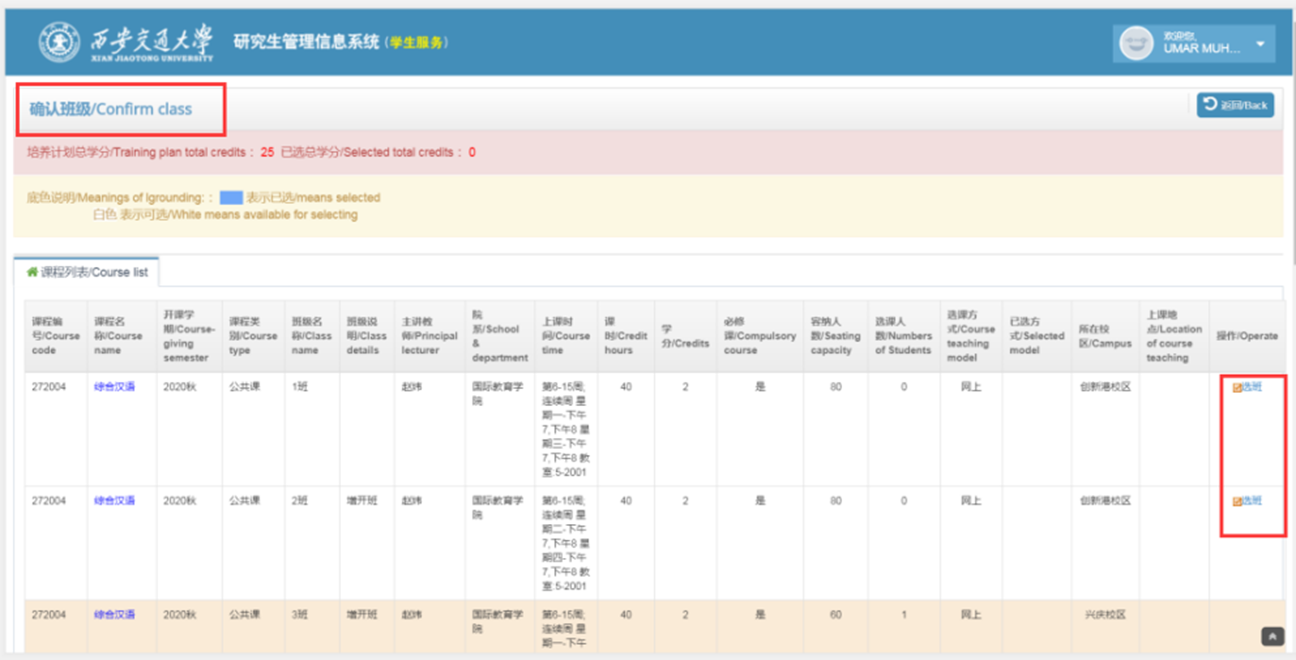Image resolution: width=1296 pixels, height=660 pixels.
Task: Click the 确认班级/Confirm class heading
Action: (110, 109)
